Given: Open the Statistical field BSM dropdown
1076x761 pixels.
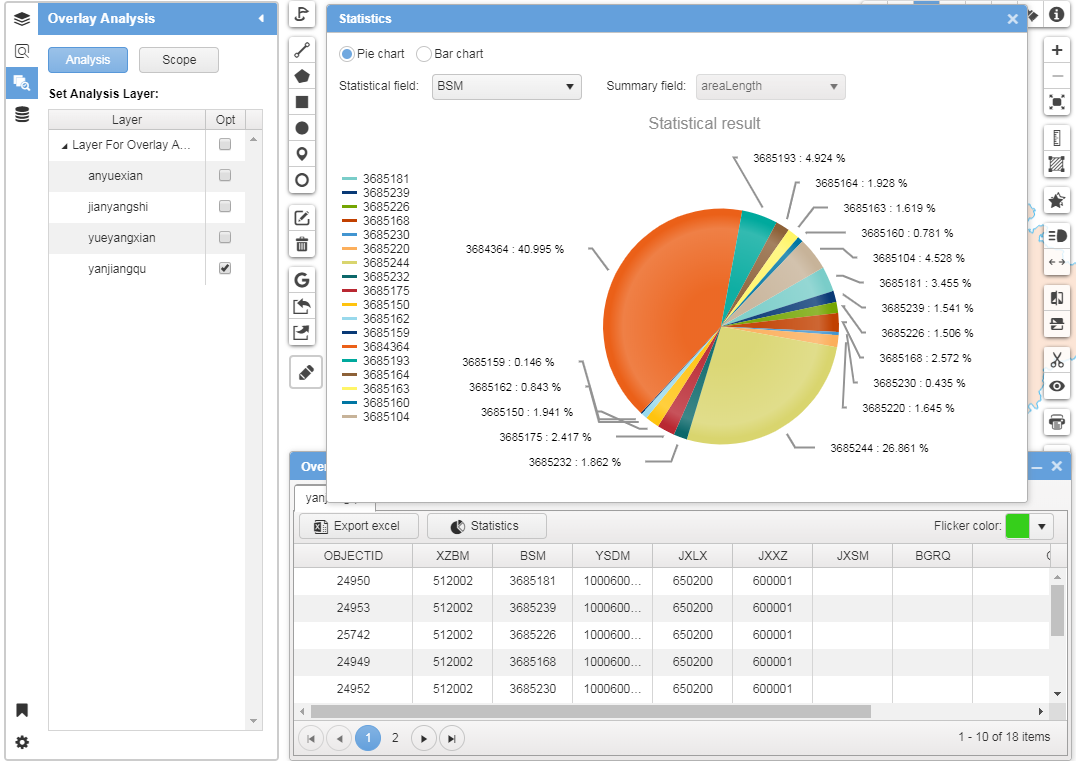Looking at the screenshot, I should tap(506, 86).
